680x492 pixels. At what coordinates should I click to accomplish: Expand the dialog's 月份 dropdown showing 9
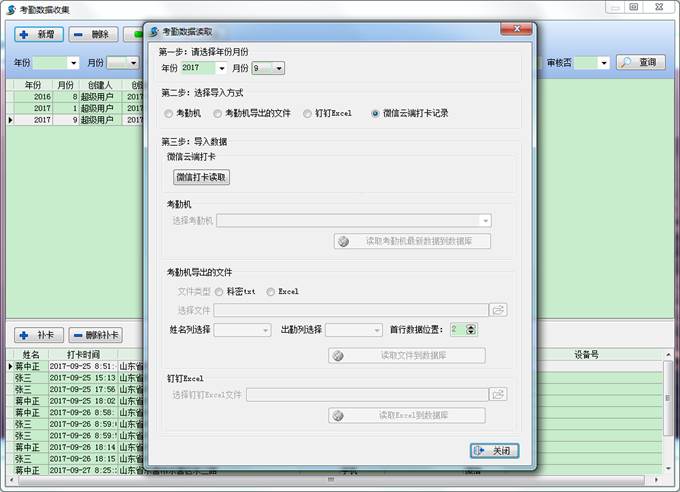(278, 68)
